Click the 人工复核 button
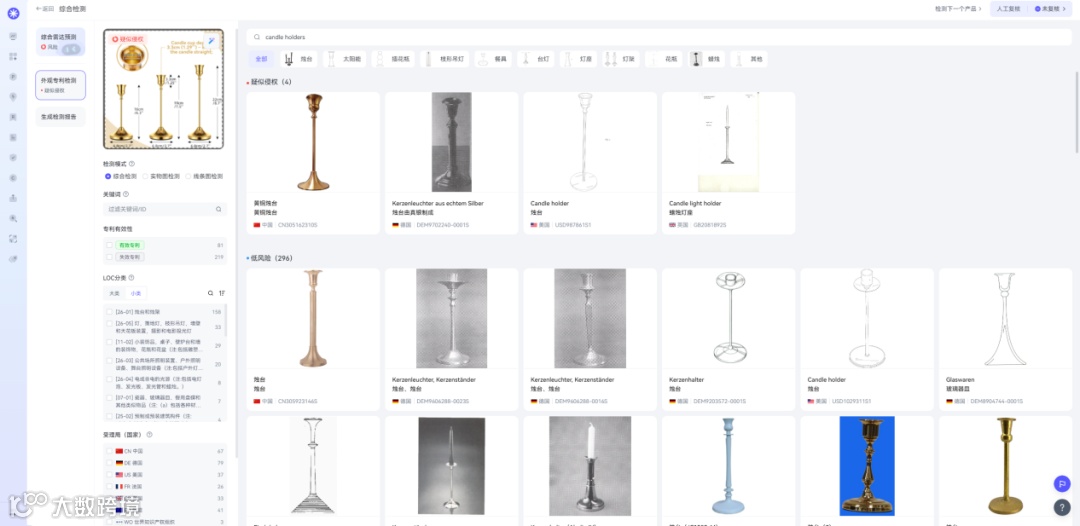This screenshot has width=1080, height=526. pos(1008,9)
